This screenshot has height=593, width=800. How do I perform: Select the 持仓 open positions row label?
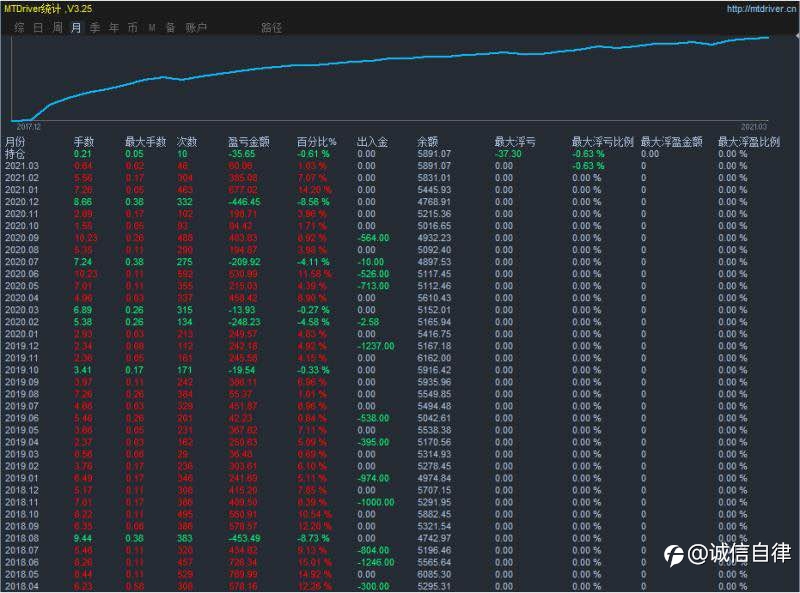(15, 154)
